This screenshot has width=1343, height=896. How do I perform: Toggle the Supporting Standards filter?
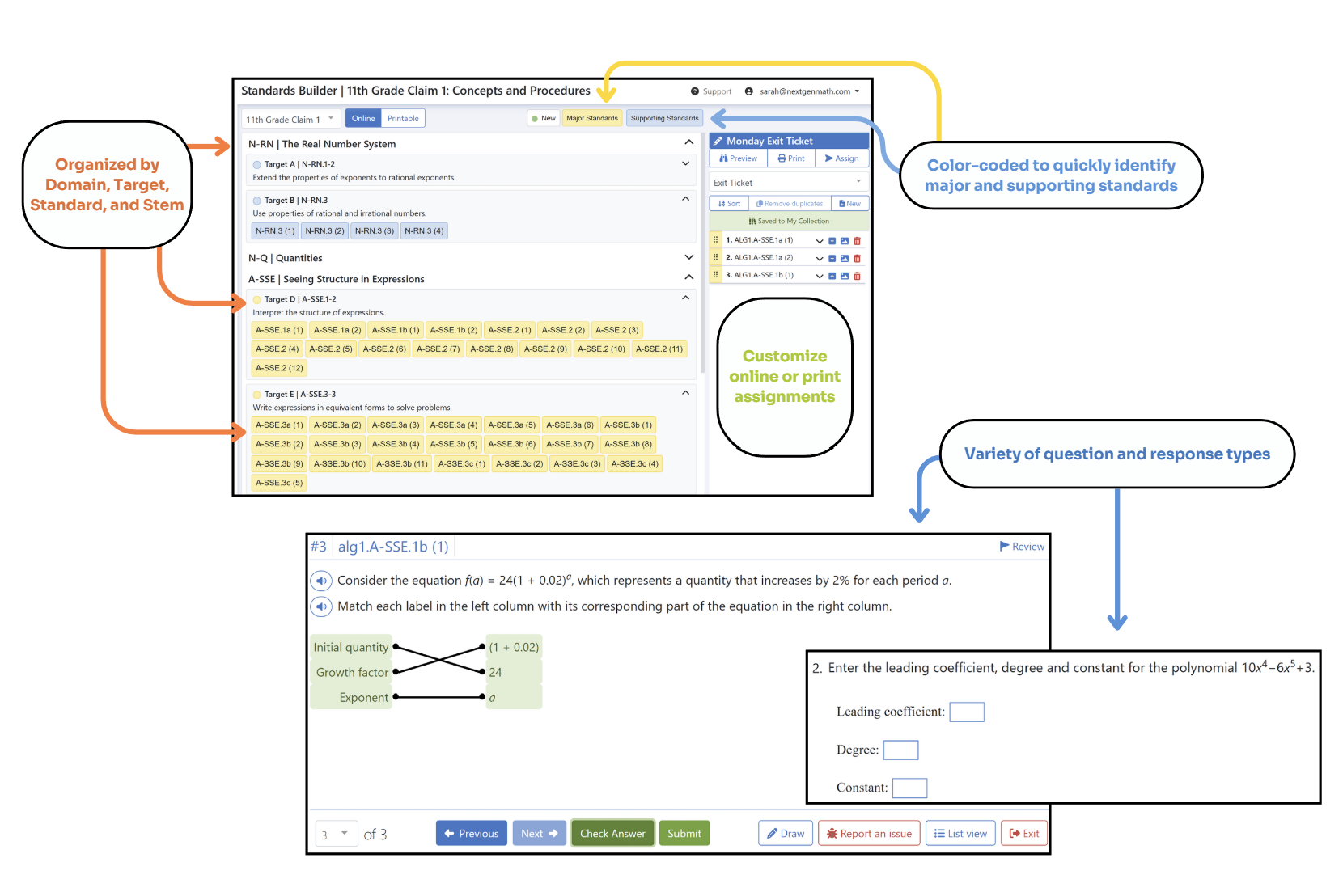tap(664, 119)
